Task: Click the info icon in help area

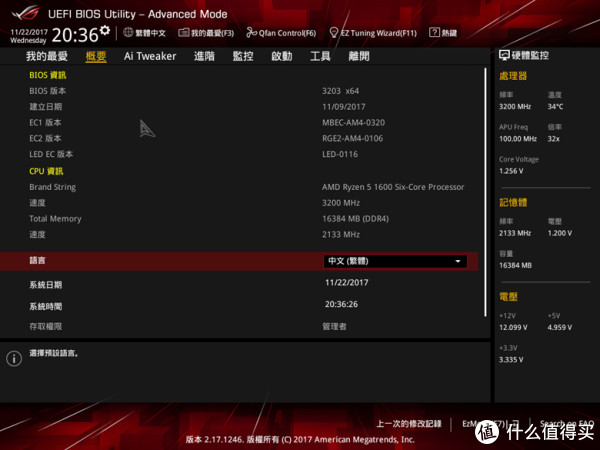Action: coord(14,359)
